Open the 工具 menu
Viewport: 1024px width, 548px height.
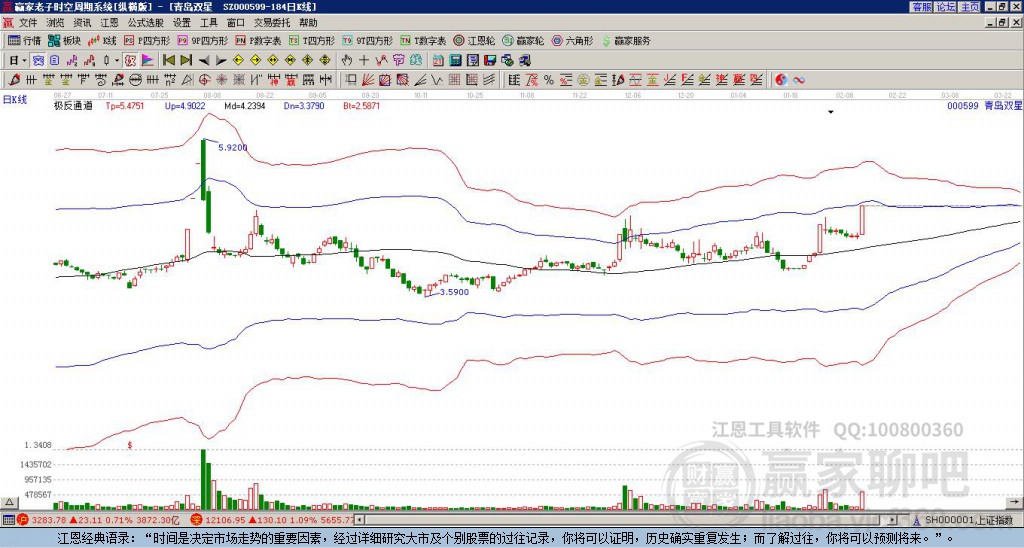209,23
